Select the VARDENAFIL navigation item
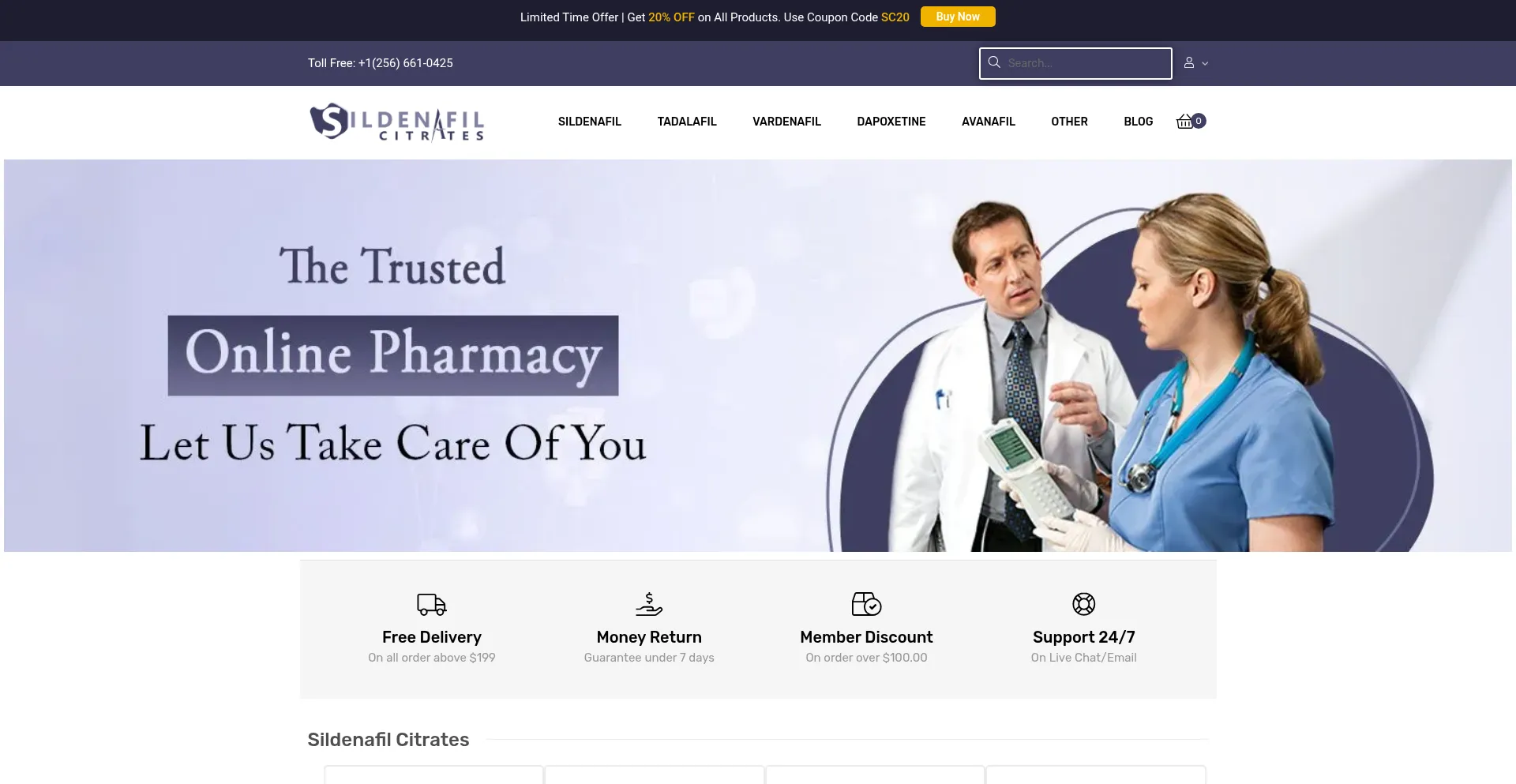1516x784 pixels. (786, 122)
